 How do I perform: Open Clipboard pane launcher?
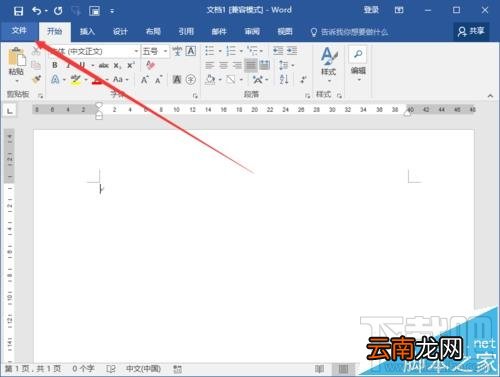tap(40, 96)
